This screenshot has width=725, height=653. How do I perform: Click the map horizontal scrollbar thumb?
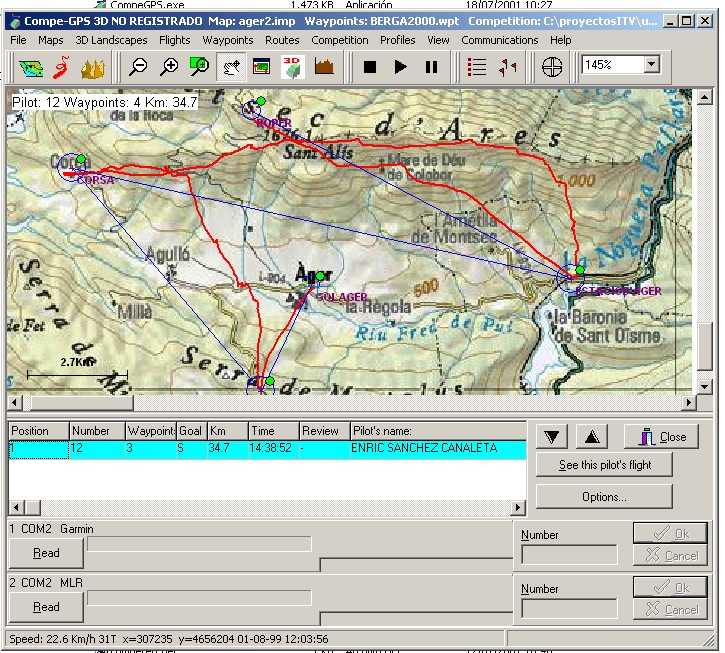(x=81, y=402)
